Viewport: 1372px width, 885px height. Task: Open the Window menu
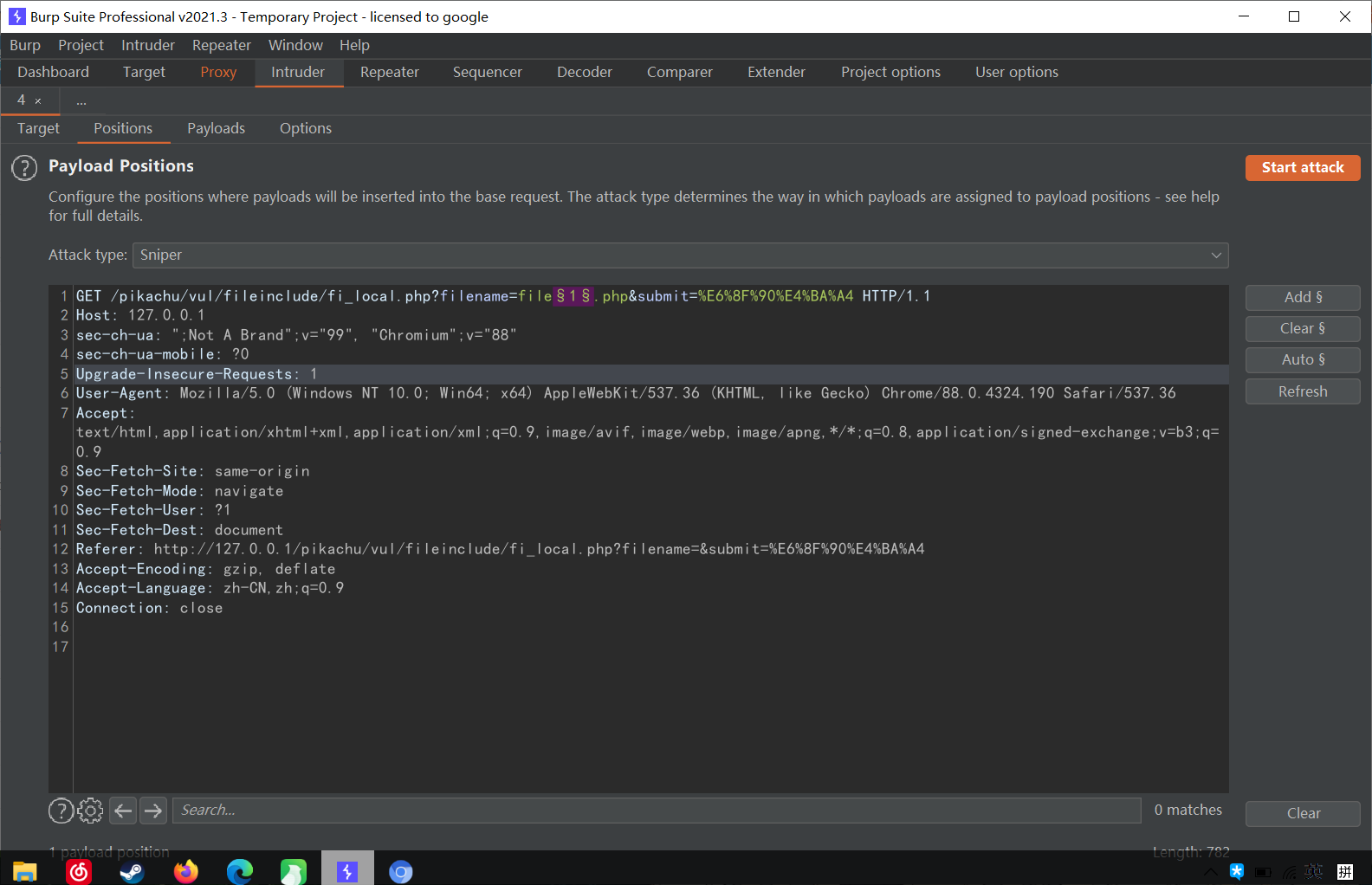pos(295,45)
